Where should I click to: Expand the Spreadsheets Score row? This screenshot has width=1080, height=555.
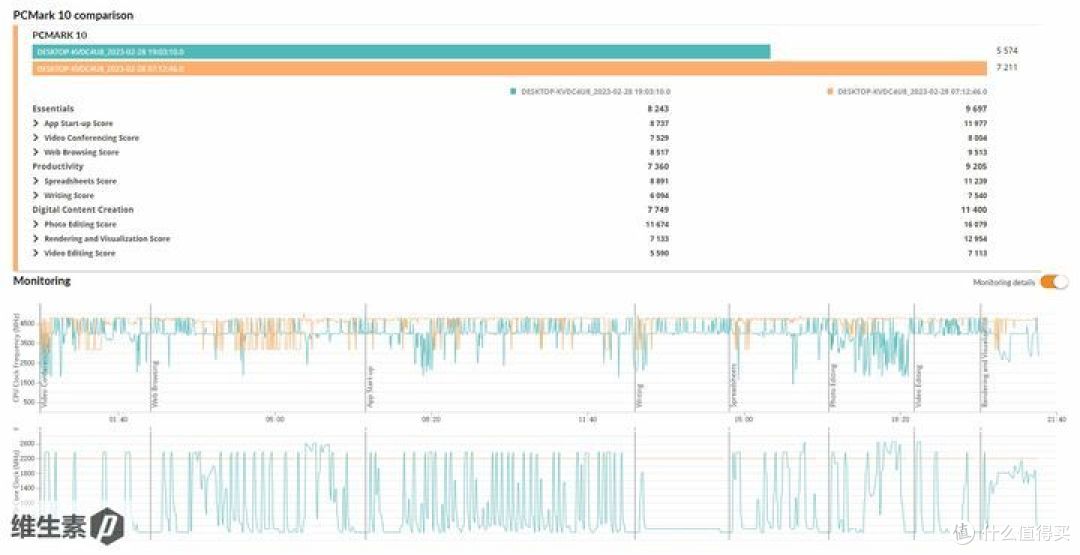click(35, 181)
